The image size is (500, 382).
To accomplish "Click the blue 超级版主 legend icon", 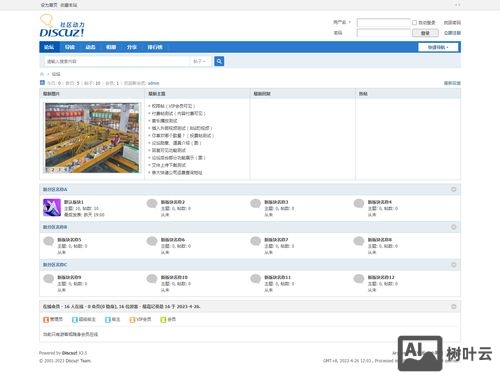I will (75, 319).
